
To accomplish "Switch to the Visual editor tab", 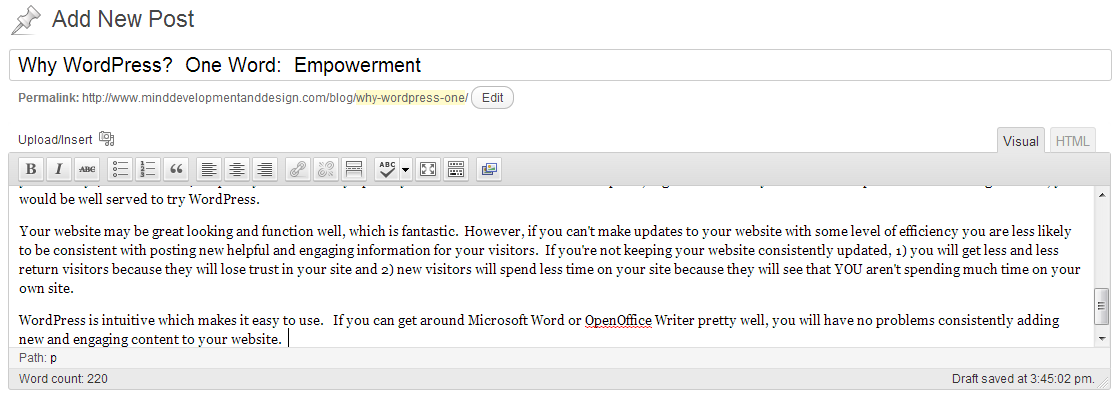I will point(1021,142).
